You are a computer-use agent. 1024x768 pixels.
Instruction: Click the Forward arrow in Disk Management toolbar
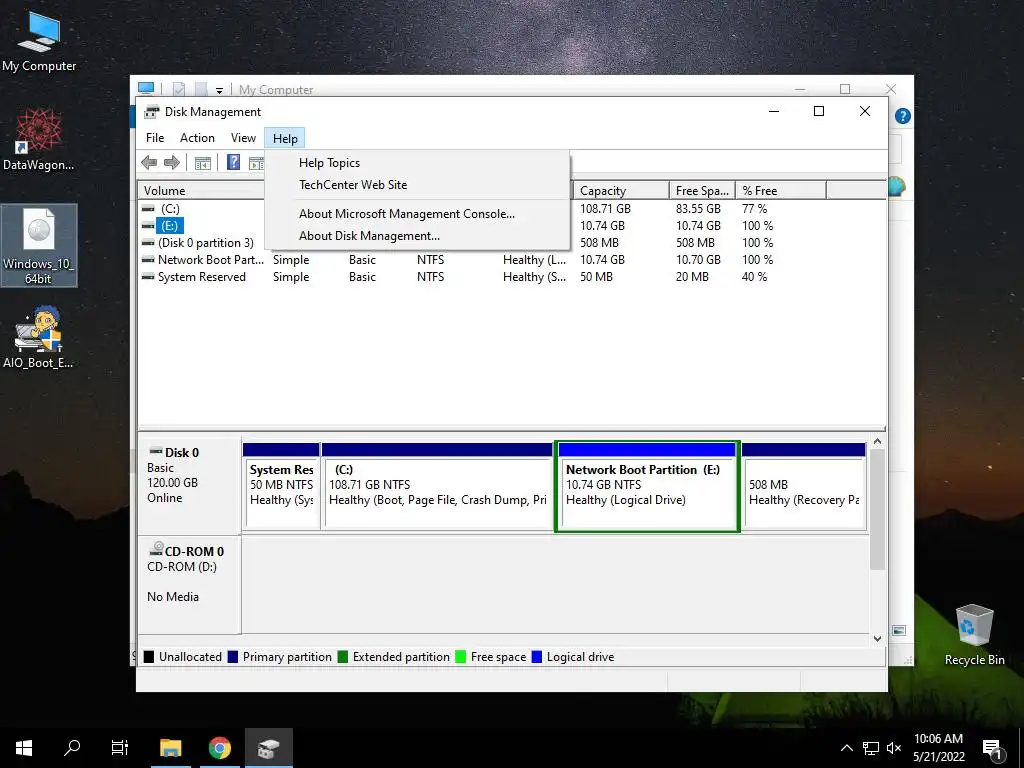tap(172, 163)
